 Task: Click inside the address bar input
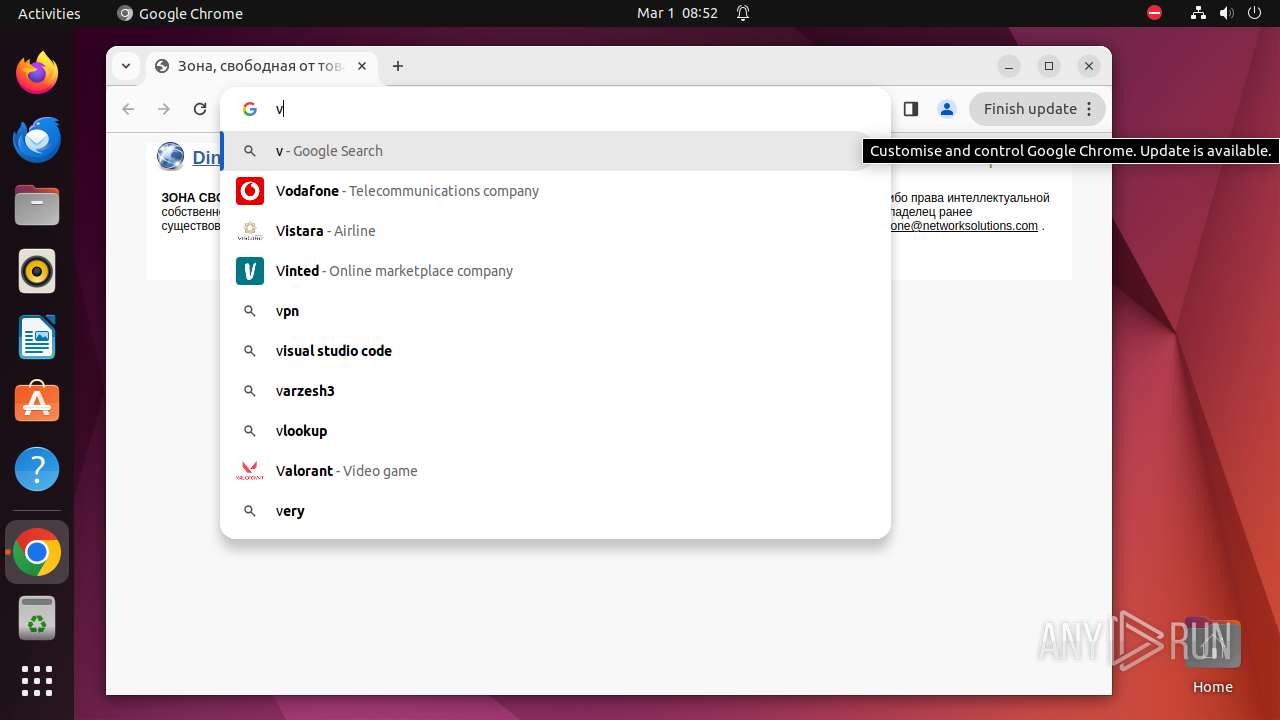click(575, 109)
